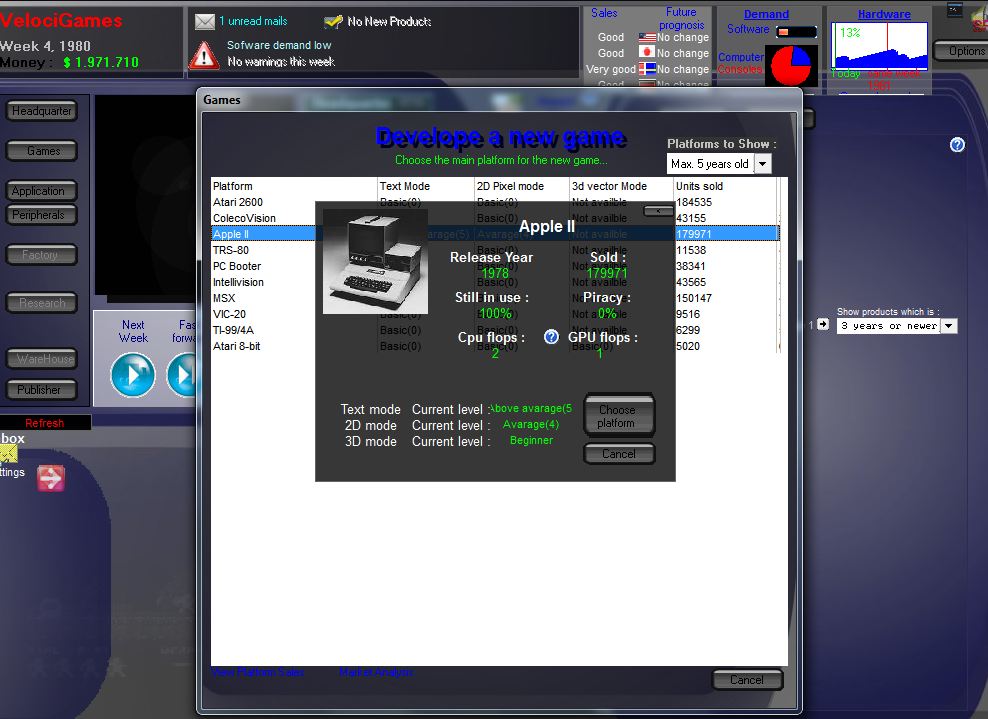Click the arrow icon left of 3 years or newer
The height and width of the screenshot is (719, 988).
pos(823,325)
